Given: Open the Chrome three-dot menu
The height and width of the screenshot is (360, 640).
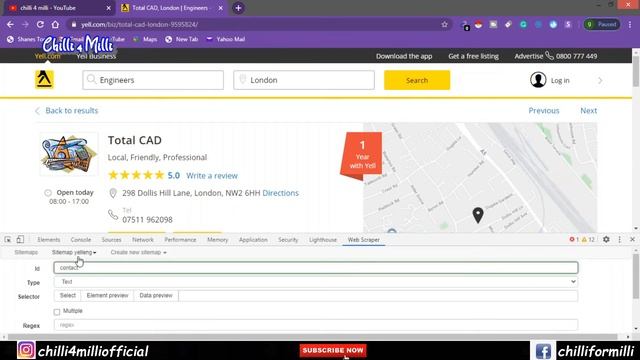Looking at the screenshot, I should point(630,24).
